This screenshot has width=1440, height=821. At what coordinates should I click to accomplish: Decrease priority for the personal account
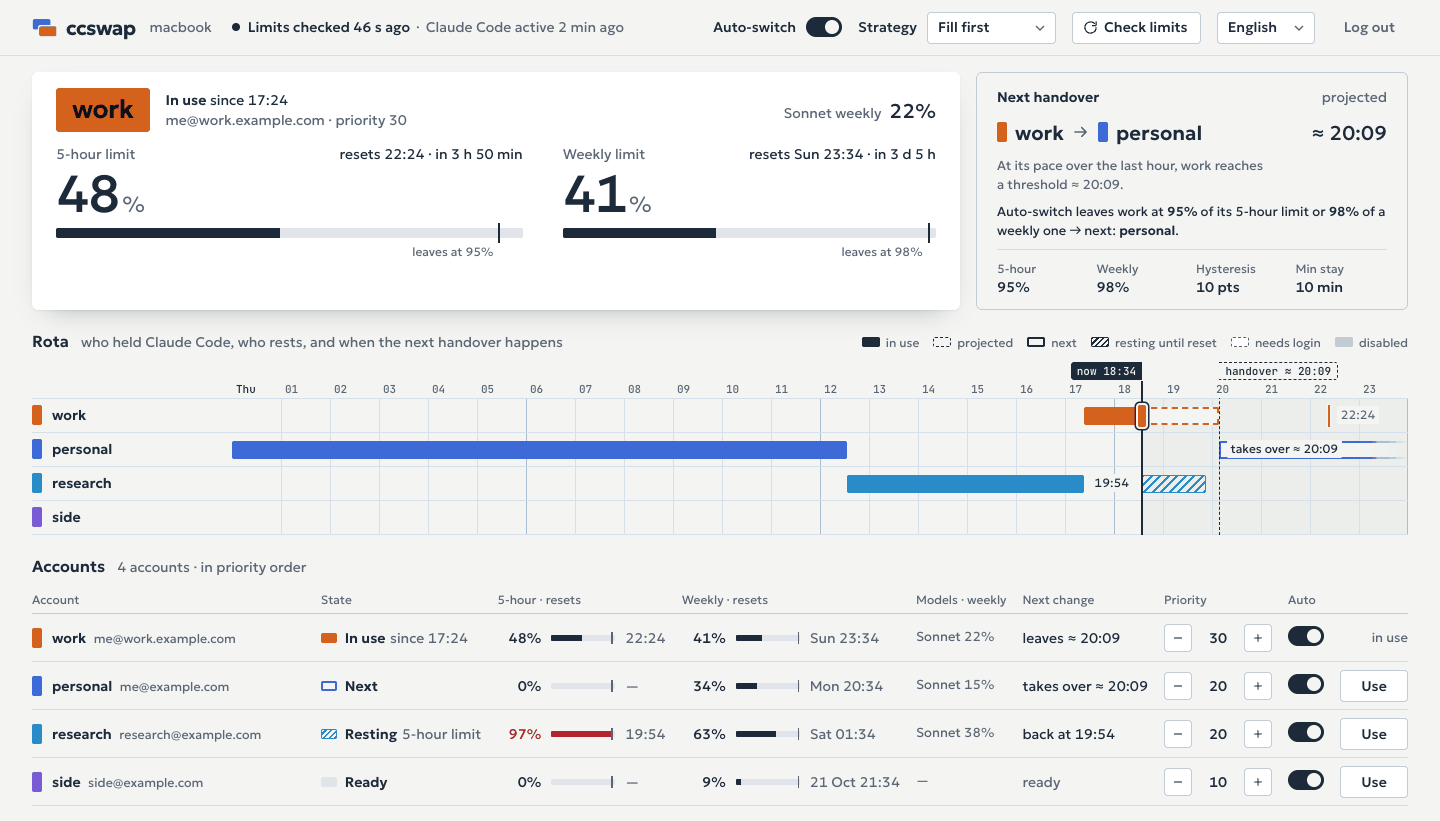(x=1178, y=686)
